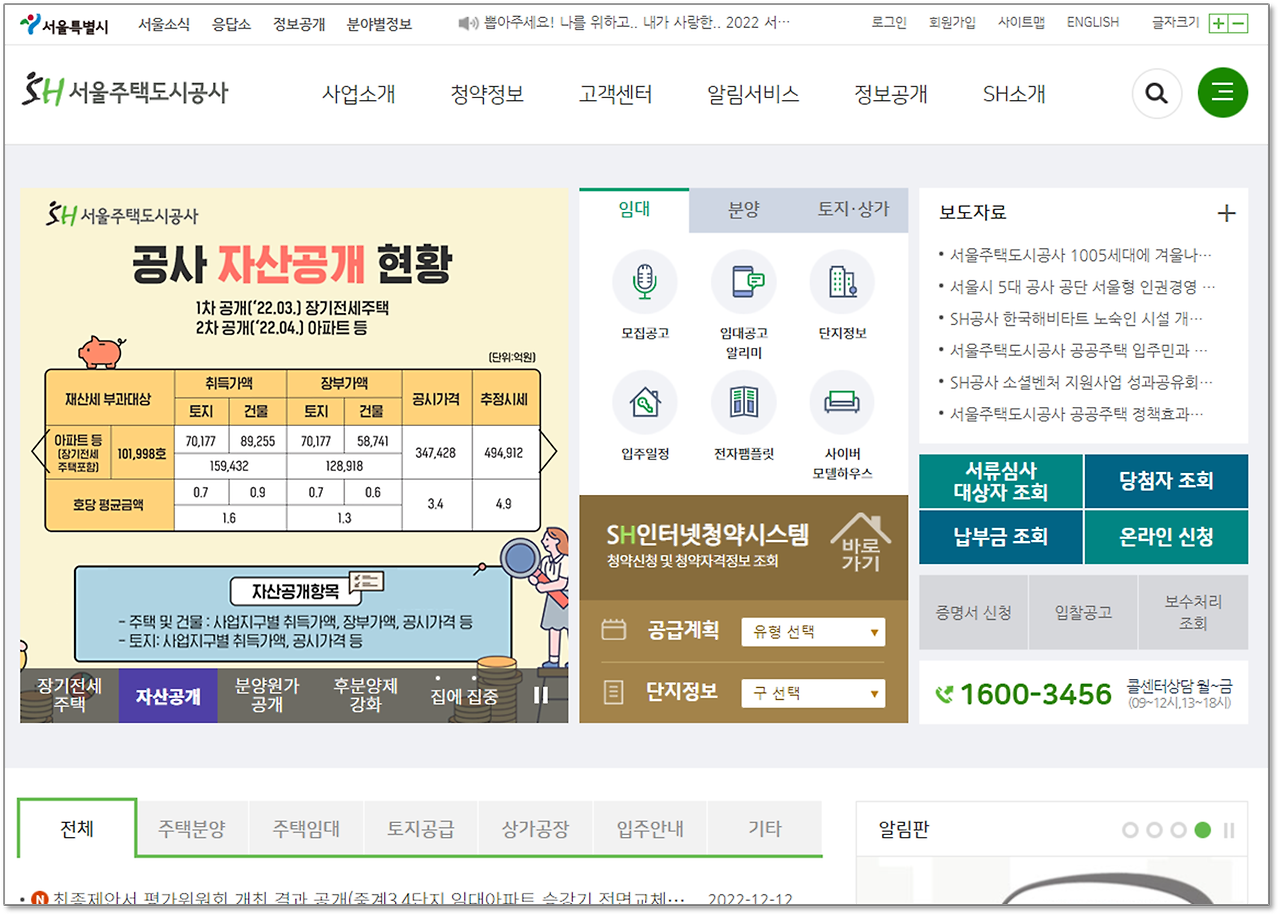Switch to the 토지·상가 tab
Screen dimensions: 1280x916
pos(853,210)
